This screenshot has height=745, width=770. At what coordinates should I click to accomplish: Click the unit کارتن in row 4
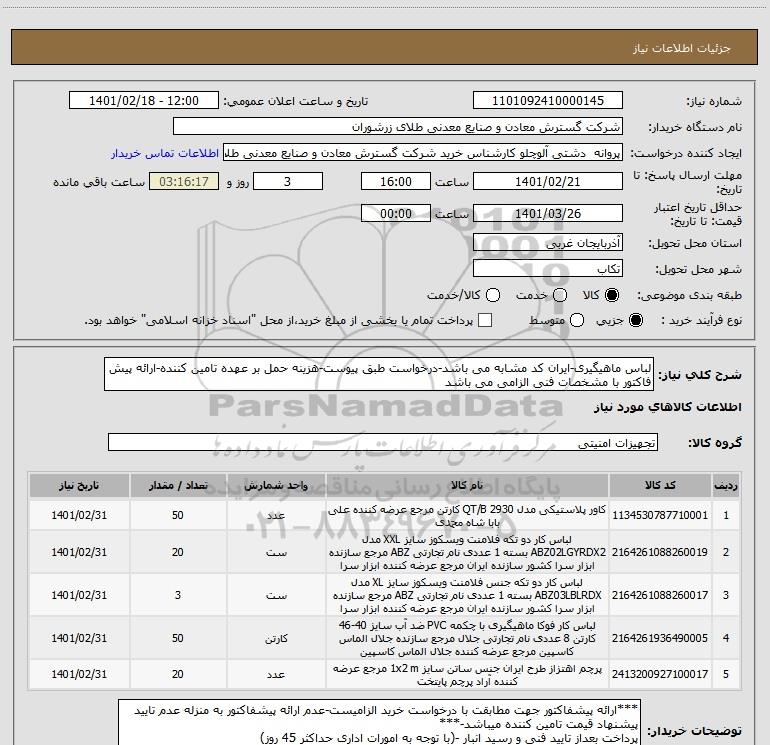click(276, 638)
